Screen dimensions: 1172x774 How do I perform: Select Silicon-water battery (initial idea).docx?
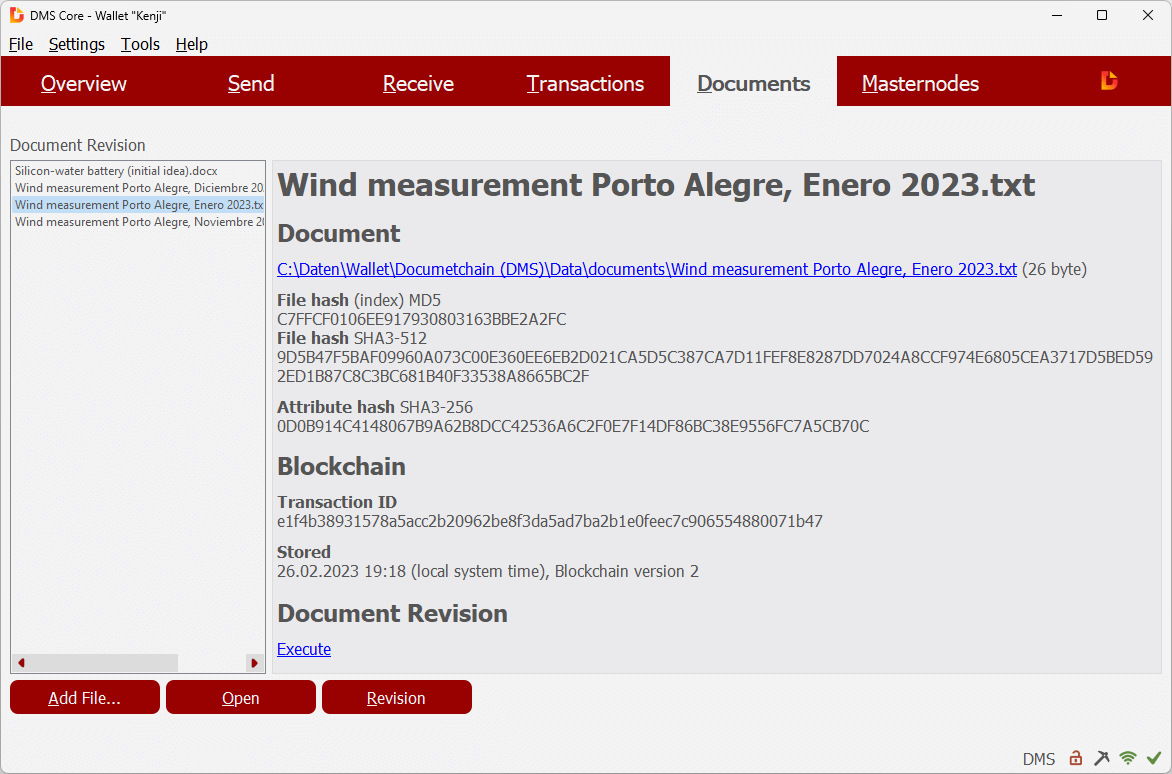(x=138, y=171)
